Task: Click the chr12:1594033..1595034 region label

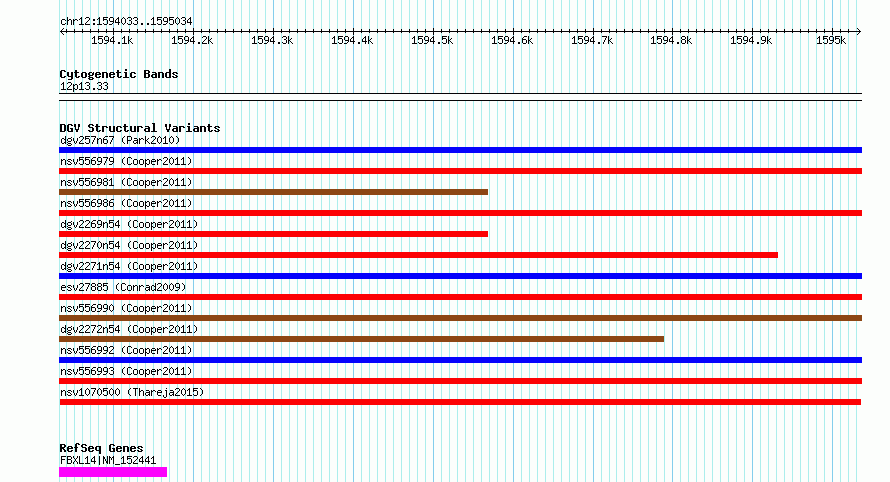Action: pyautogui.click(x=126, y=21)
